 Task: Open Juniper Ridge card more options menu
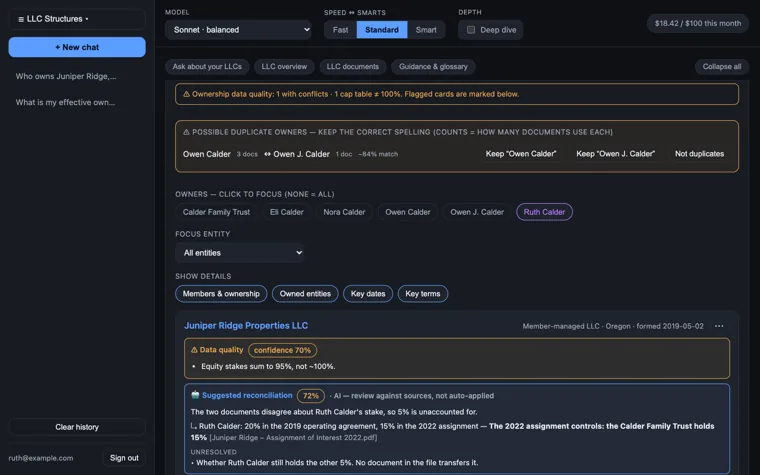click(719, 326)
